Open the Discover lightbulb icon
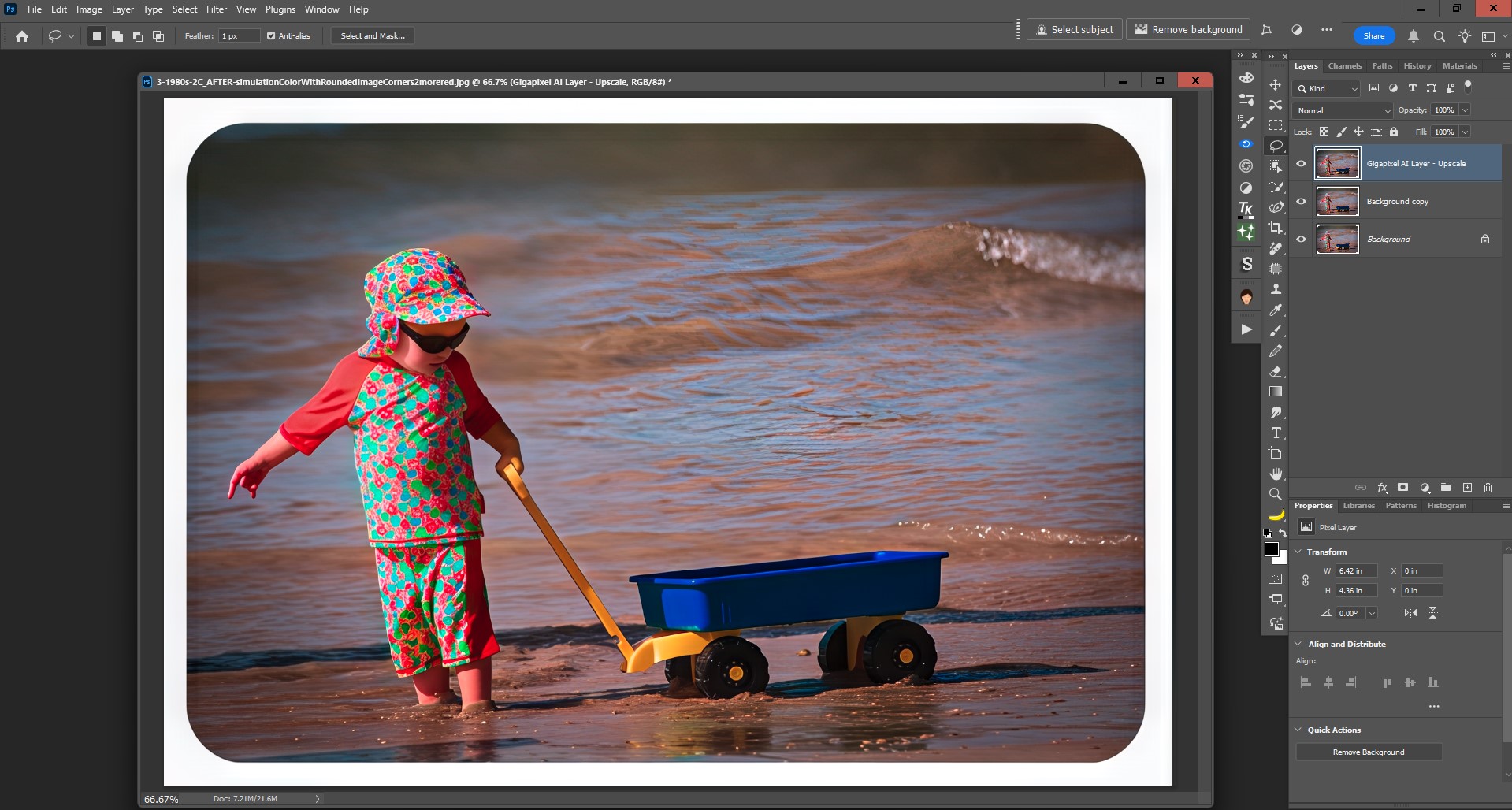Viewport: 1512px width, 810px height. tap(1464, 35)
